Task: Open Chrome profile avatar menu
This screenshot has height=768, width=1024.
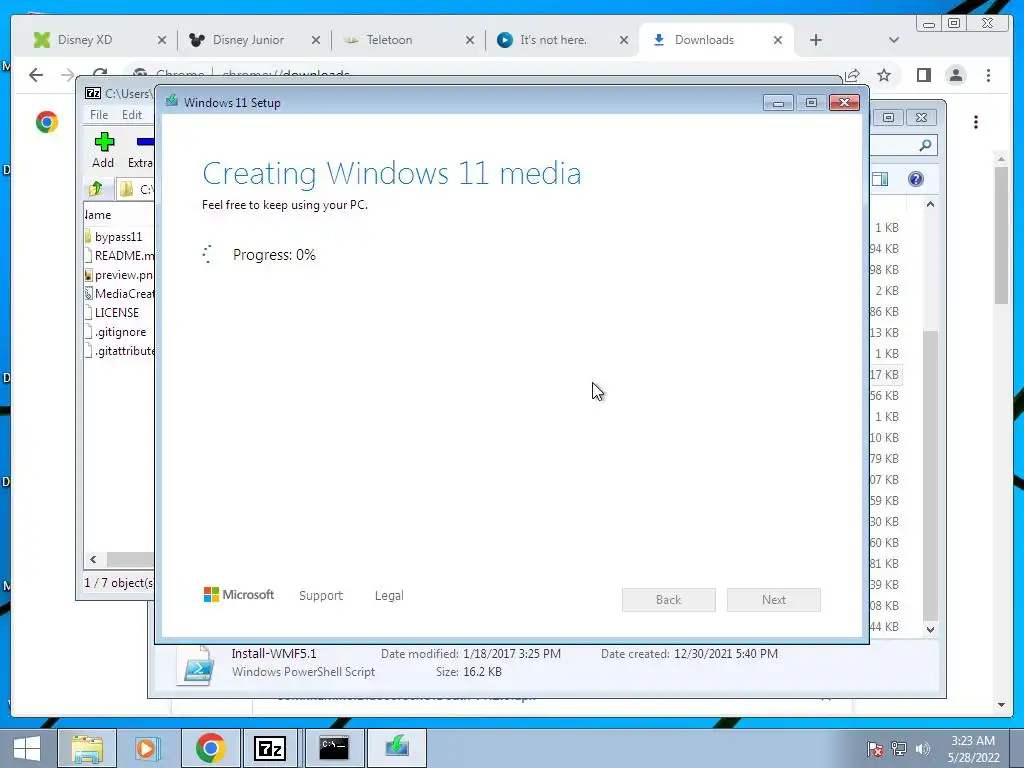Action: [956, 75]
